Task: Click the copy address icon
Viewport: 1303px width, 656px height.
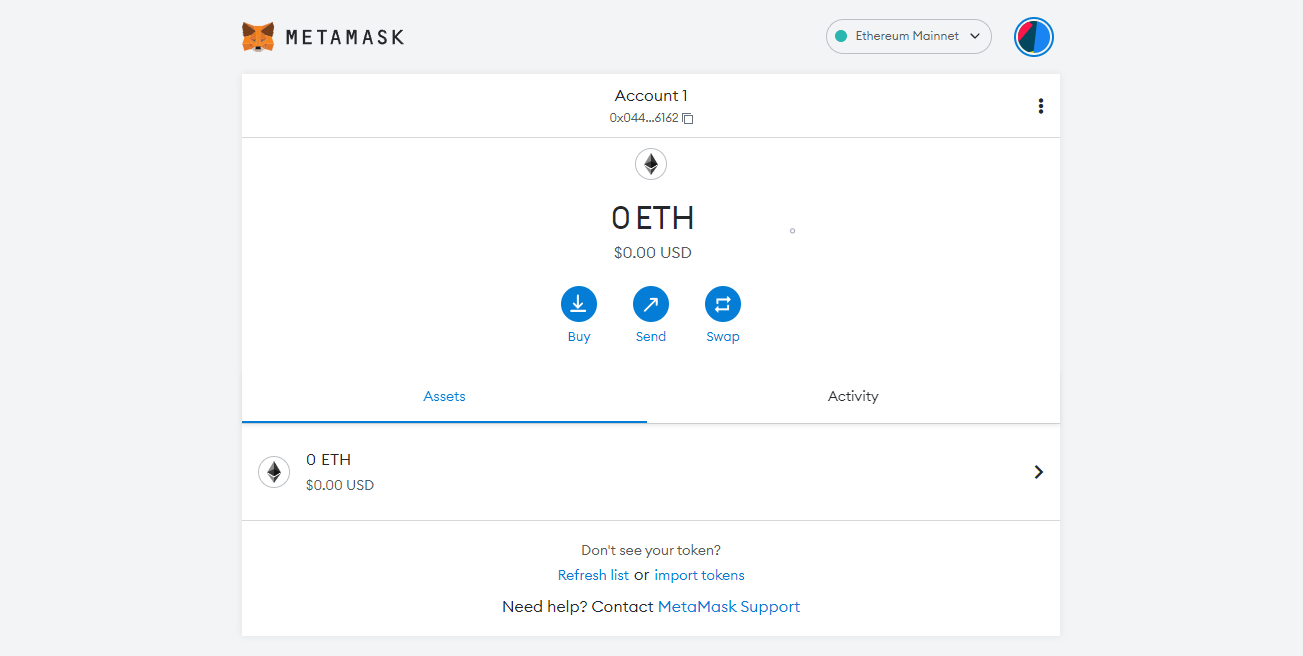Action: [688, 118]
